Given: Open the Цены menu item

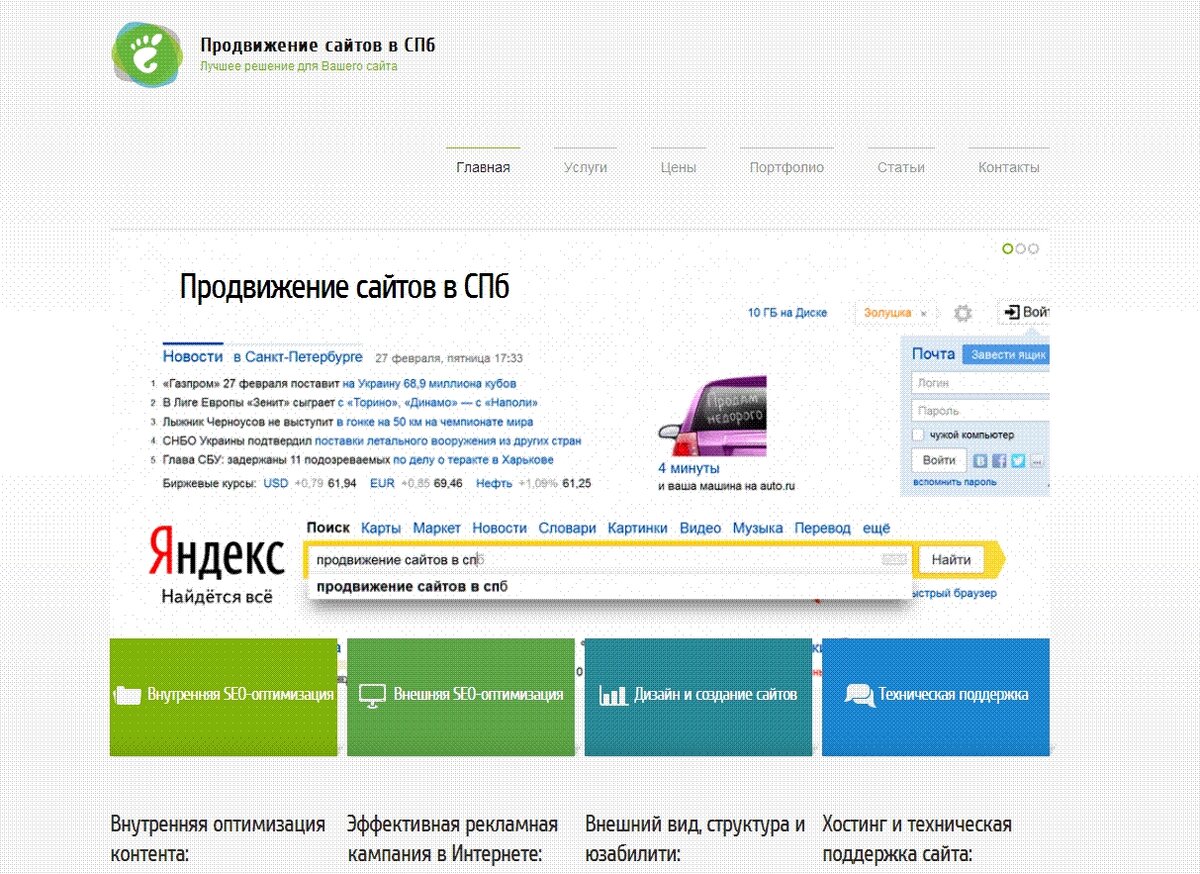Looking at the screenshot, I should coord(678,167).
